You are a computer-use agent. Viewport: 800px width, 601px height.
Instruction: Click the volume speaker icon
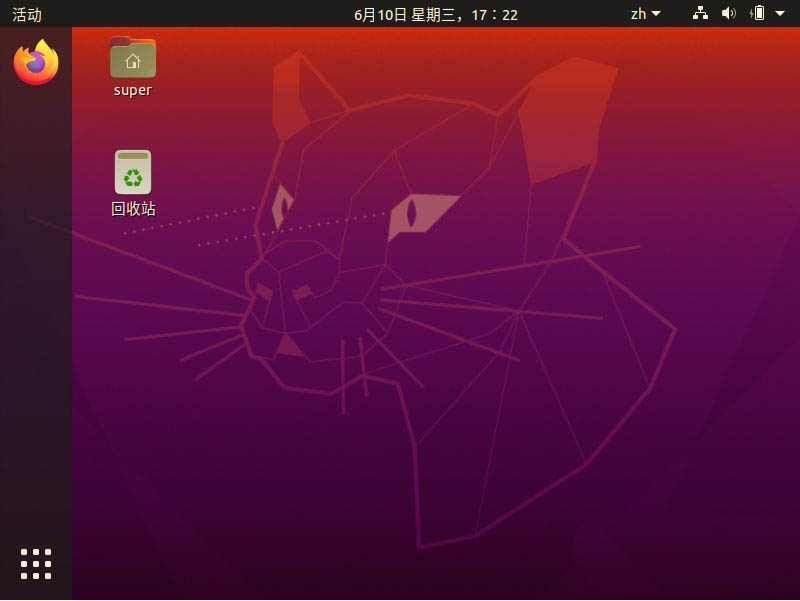tap(729, 13)
